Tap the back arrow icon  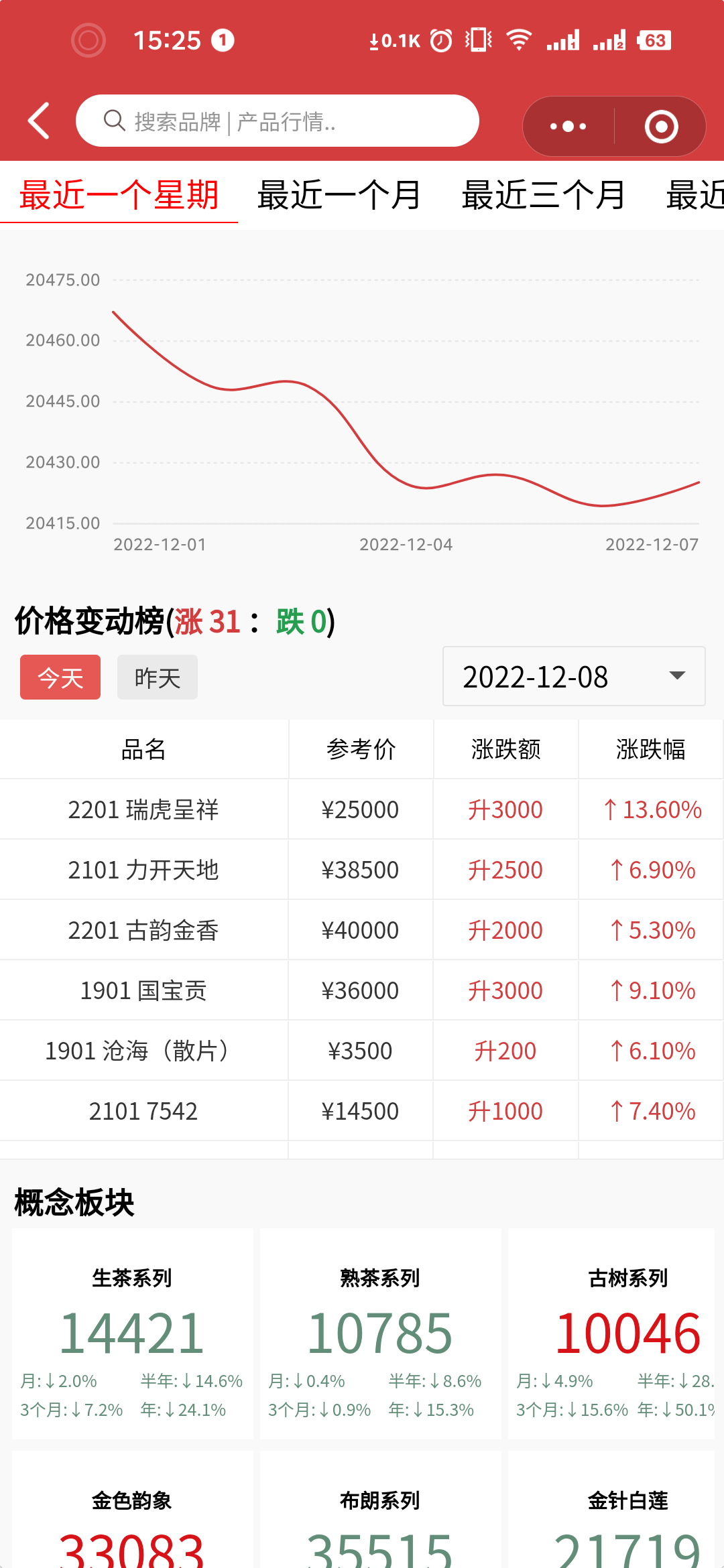tap(39, 121)
